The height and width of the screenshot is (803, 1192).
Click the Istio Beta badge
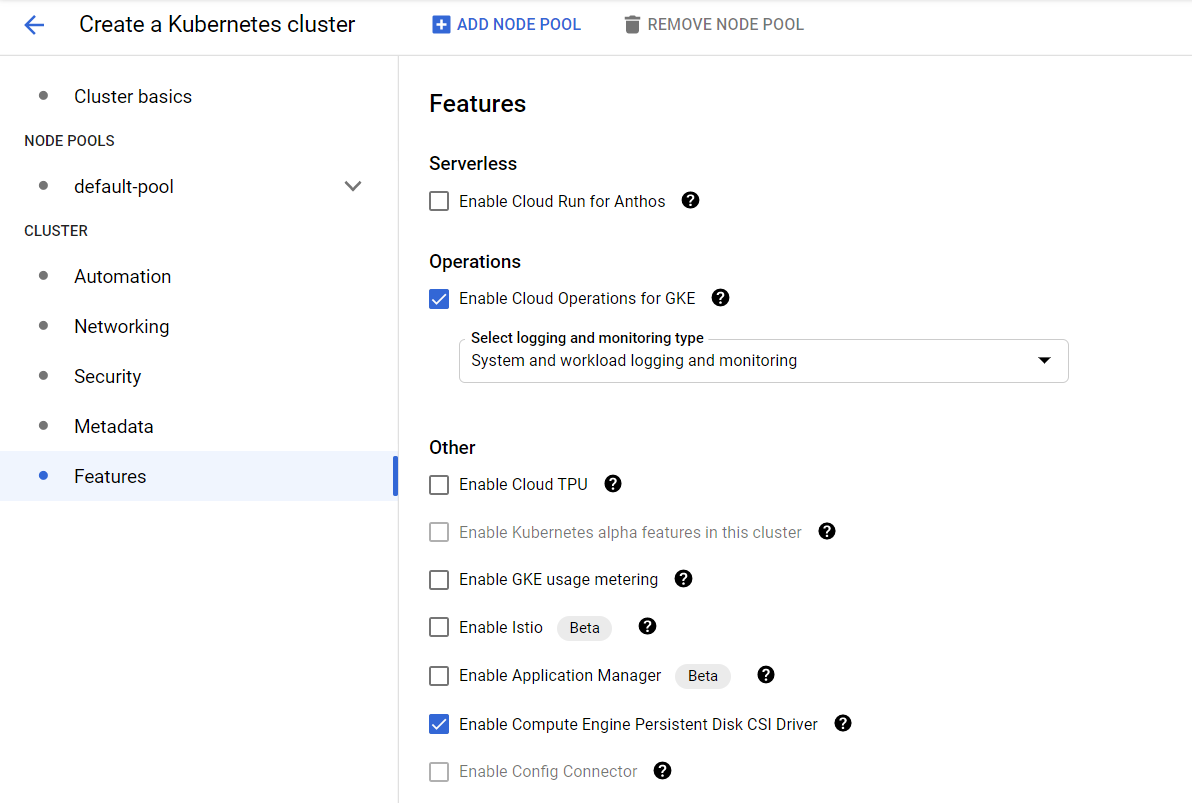[585, 627]
